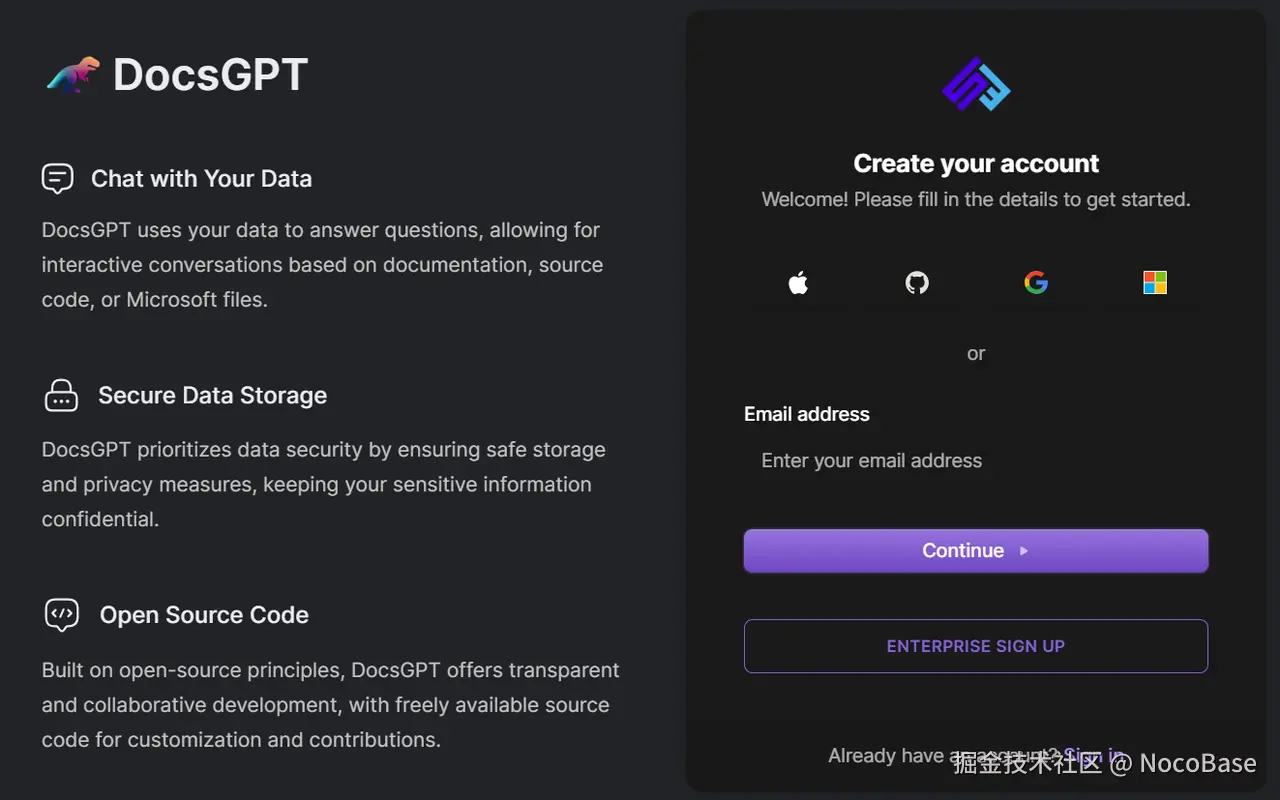Click the Open Source Code heading
1280x800 pixels.
(204, 615)
